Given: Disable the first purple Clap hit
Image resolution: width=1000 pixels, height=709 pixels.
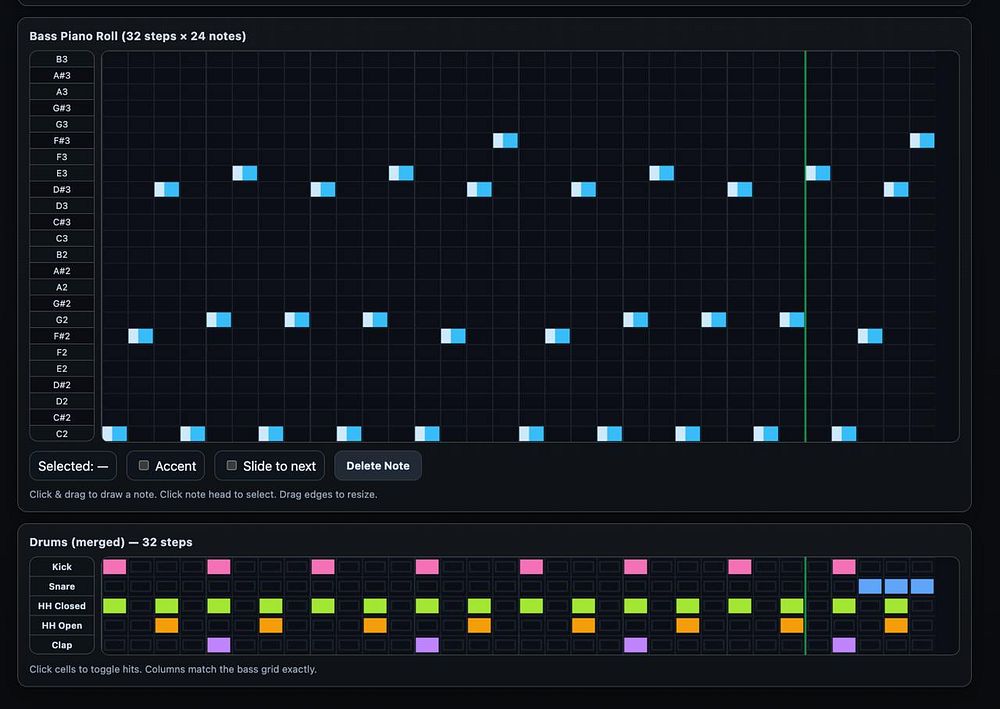Looking at the screenshot, I should tap(218, 645).
